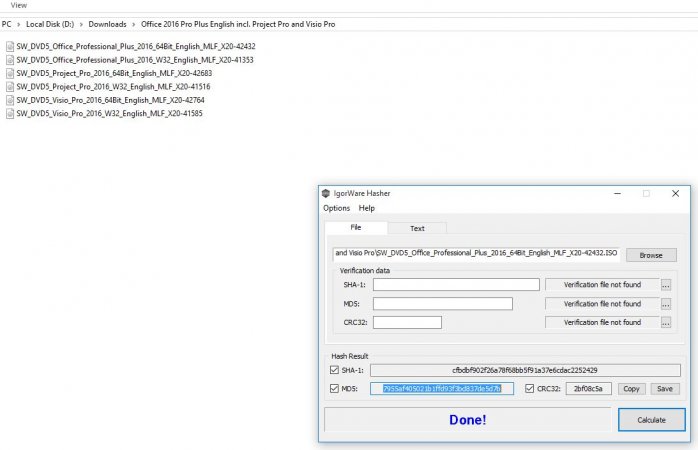Close the IgorWare Hasher window

[x=675, y=194]
